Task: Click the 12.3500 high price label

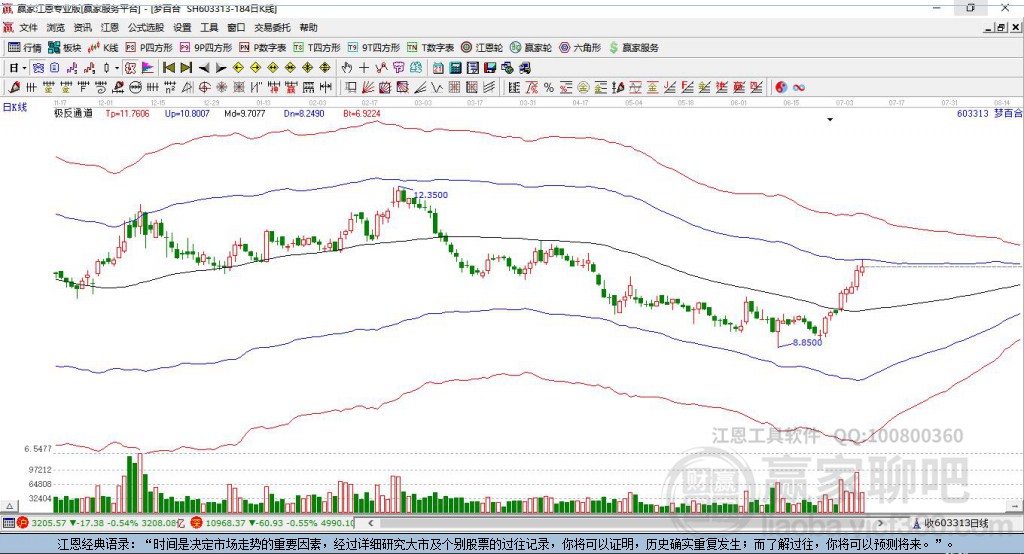Action: [431, 195]
